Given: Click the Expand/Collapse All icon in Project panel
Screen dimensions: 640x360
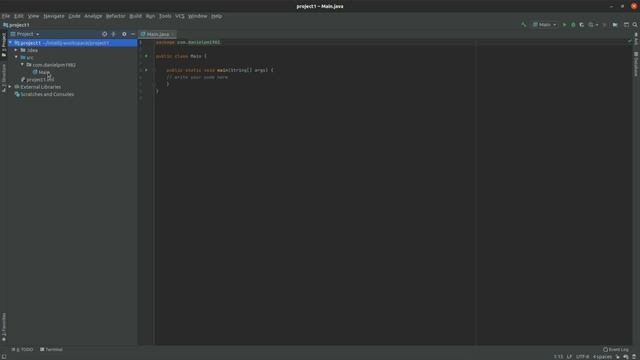Looking at the screenshot, I should pos(113,34).
